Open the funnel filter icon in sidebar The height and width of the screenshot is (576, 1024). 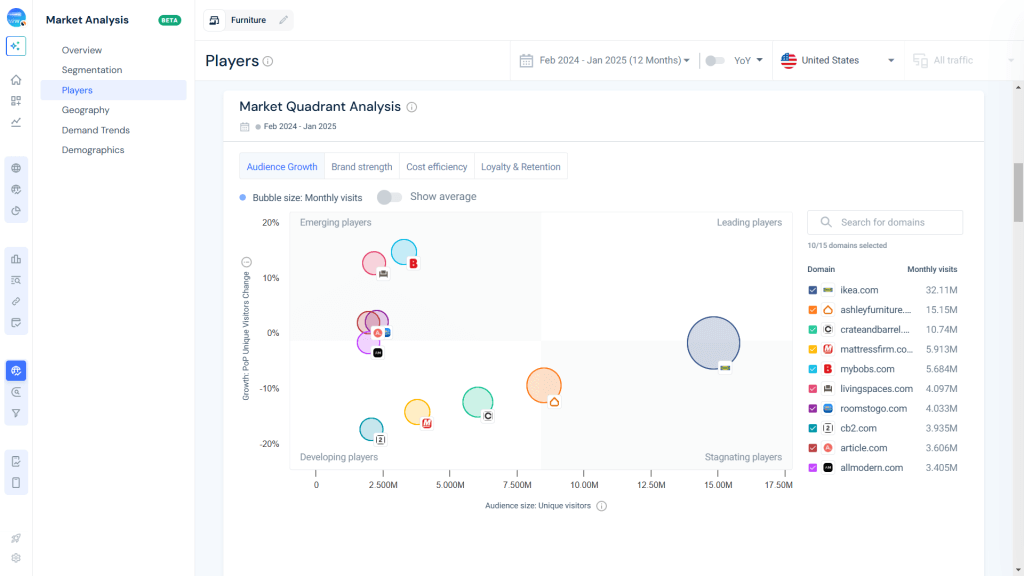[x=15, y=412]
